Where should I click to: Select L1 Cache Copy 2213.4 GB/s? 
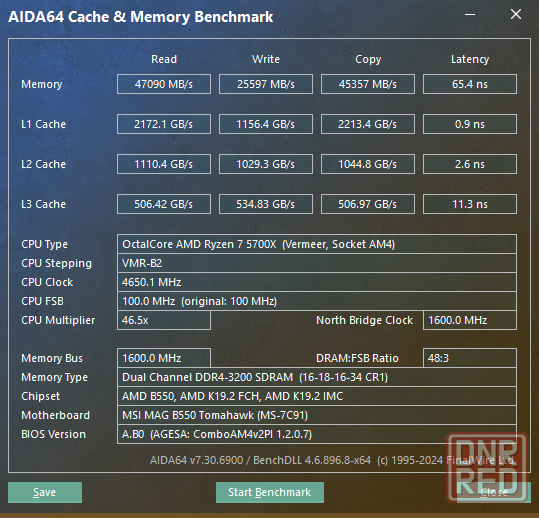368,124
